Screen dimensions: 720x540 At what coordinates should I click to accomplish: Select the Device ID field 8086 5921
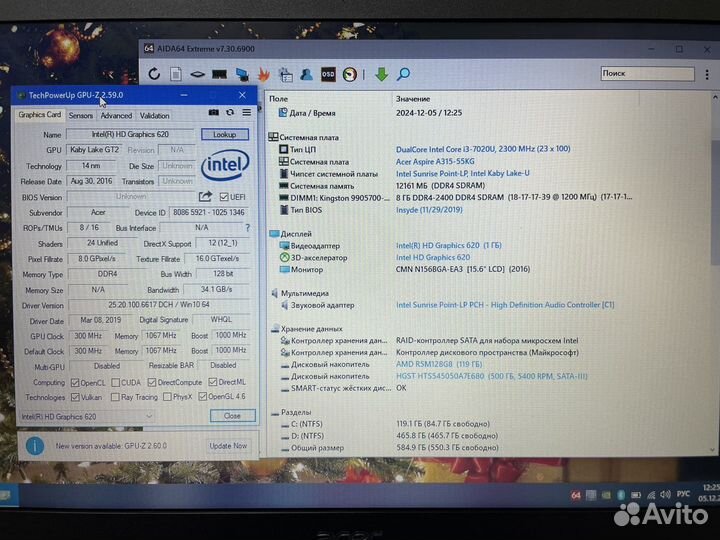click(x=209, y=212)
